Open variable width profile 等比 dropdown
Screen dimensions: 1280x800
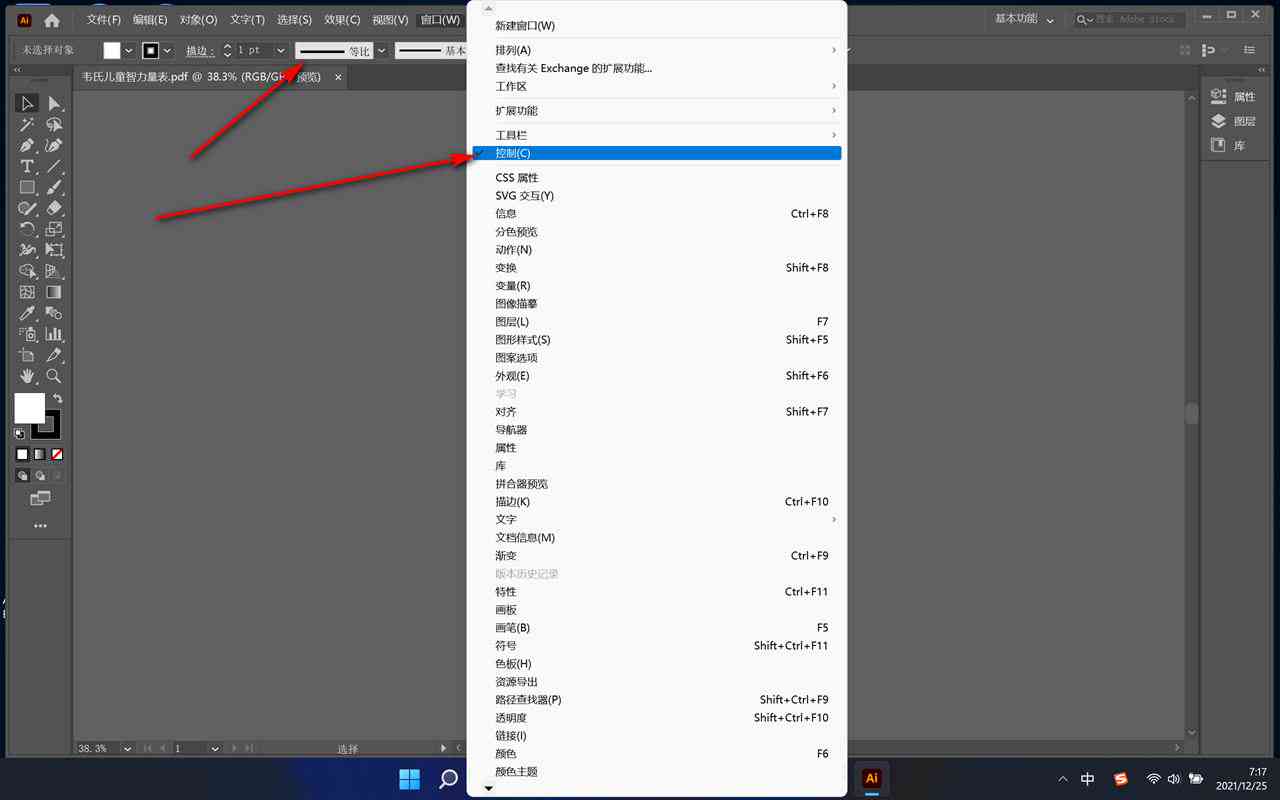point(381,50)
